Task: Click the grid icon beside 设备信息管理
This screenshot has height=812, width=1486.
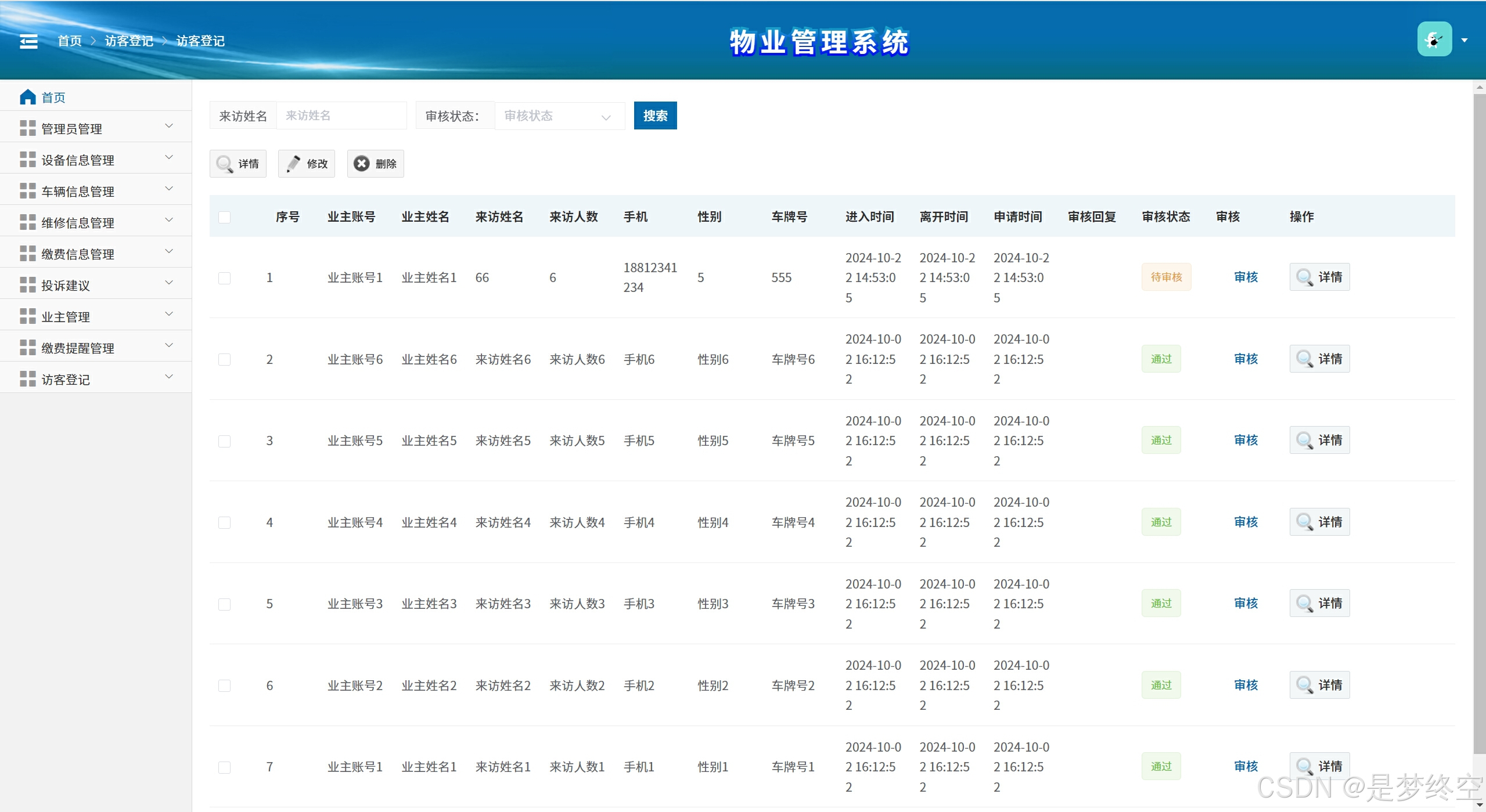Action: tap(27, 160)
